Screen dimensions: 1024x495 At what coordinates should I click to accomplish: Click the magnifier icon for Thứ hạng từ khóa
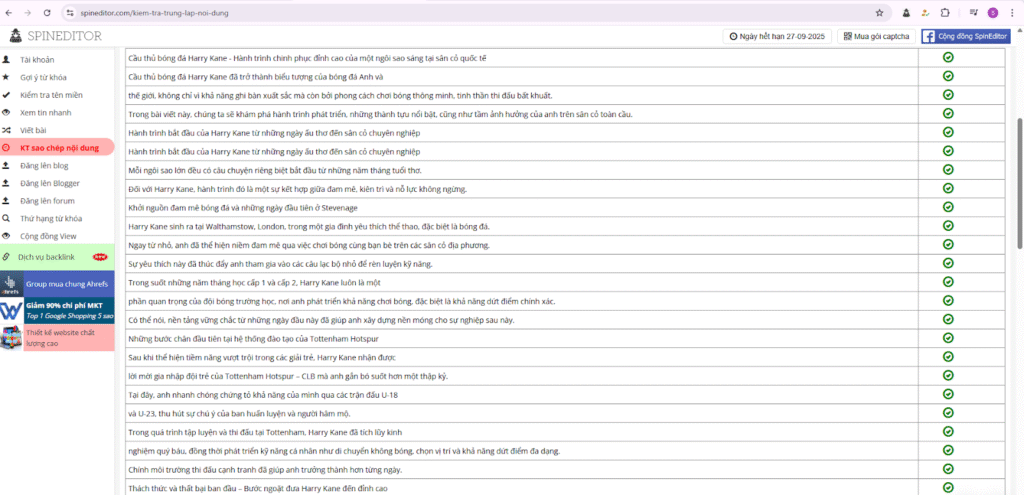[6, 218]
